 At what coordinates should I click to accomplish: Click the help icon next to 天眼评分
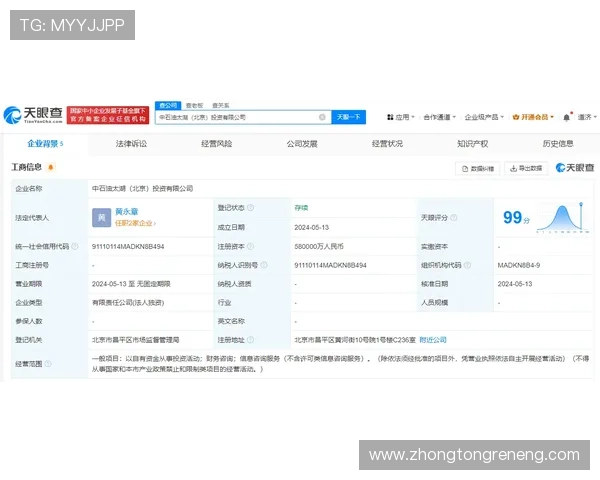click(x=454, y=218)
